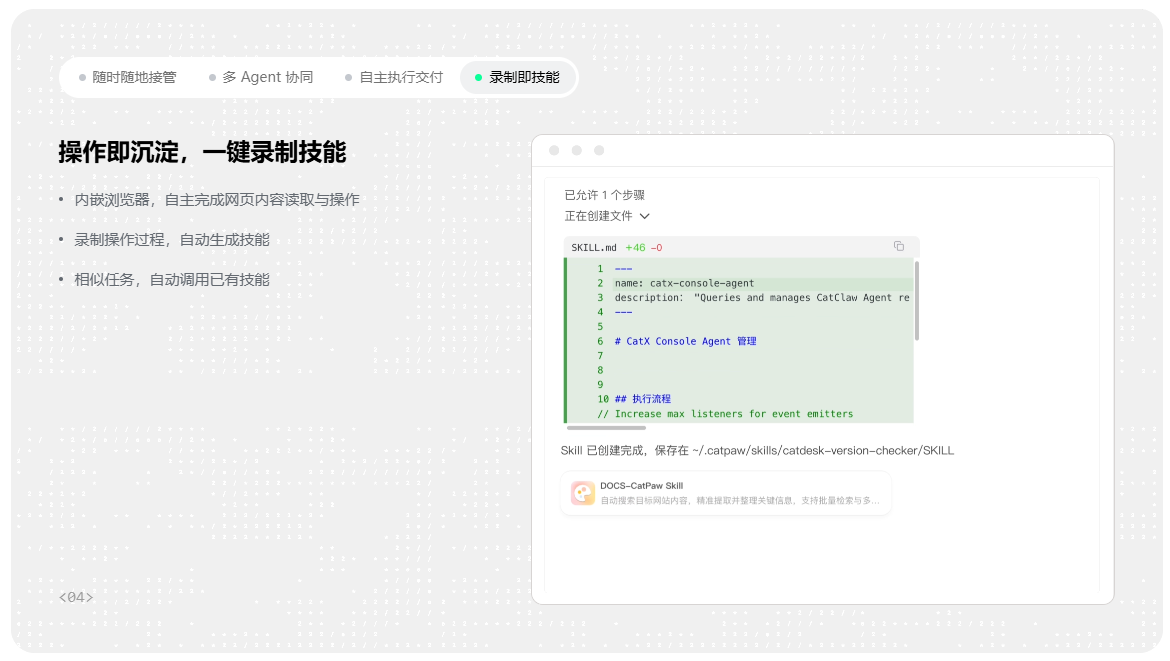Open the 随时随地接管 tab

click(x=127, y=78)
